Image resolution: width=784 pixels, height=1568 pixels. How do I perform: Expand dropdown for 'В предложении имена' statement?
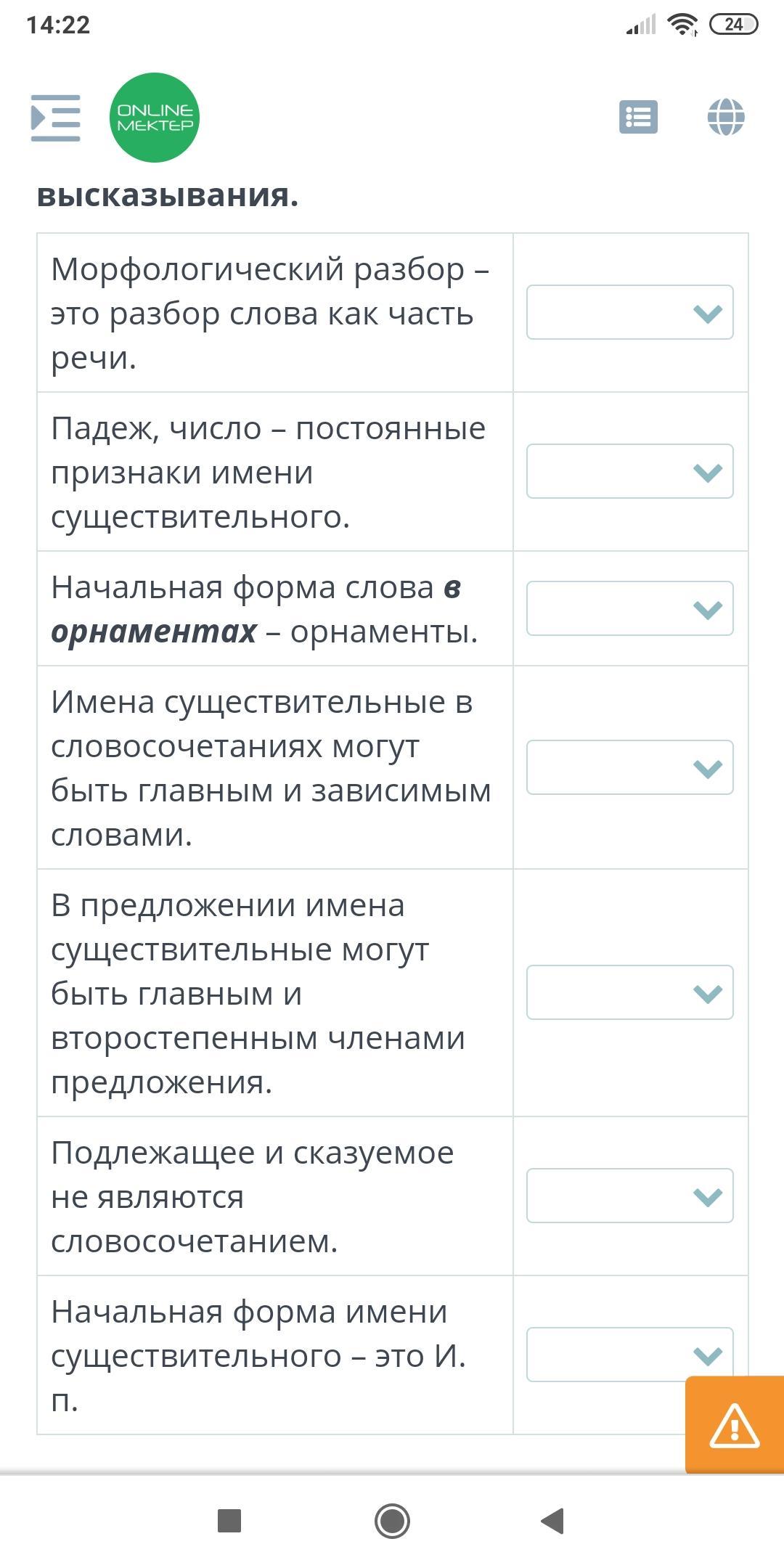(629, 993)
